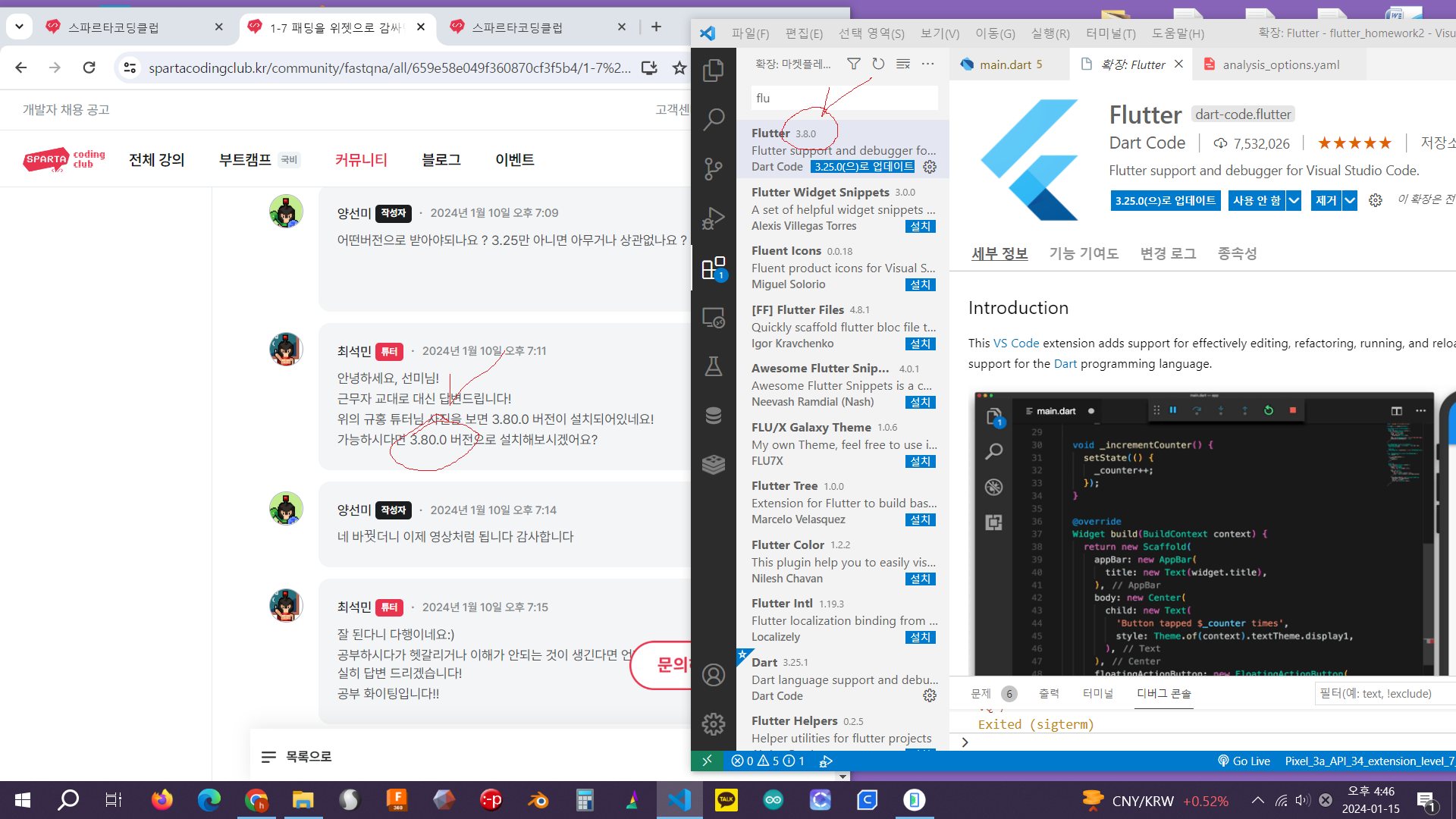This screenshot has height=819, width=1456.
Task: Open Blender from taskbar
Action: point(538,800)
